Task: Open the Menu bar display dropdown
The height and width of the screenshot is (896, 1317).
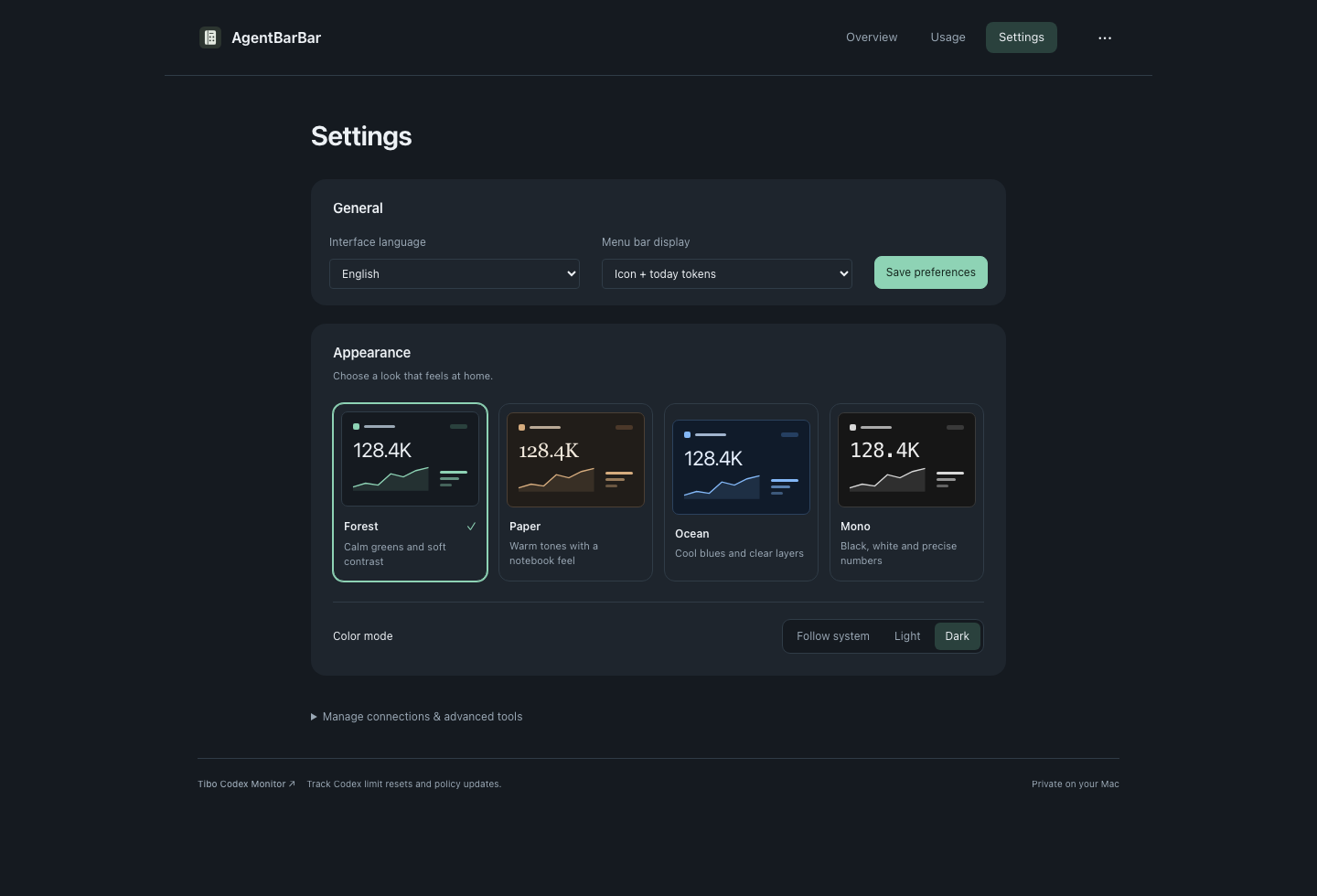Action: tap(727, 273)
